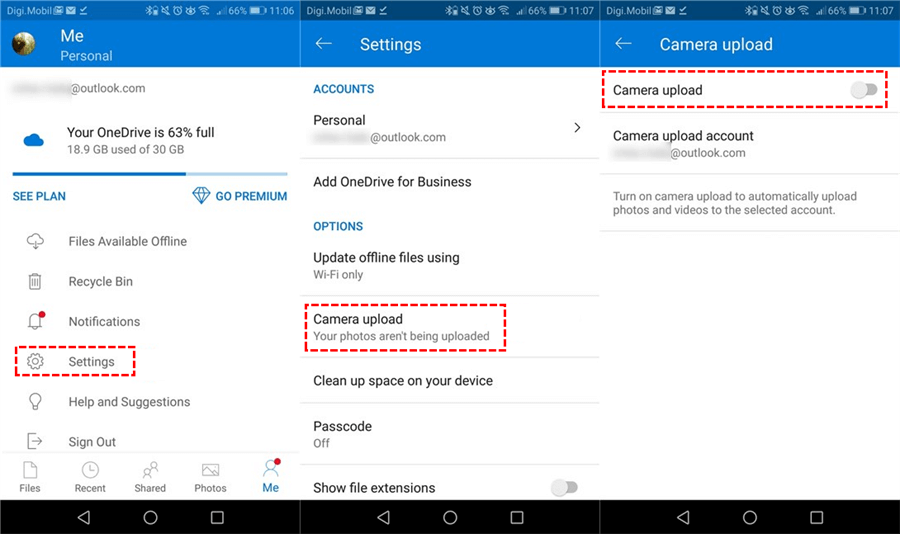Viewport: 900px width, 534px height.
Task: Open Settings entry in Me screen
Action: pos(75,361)
